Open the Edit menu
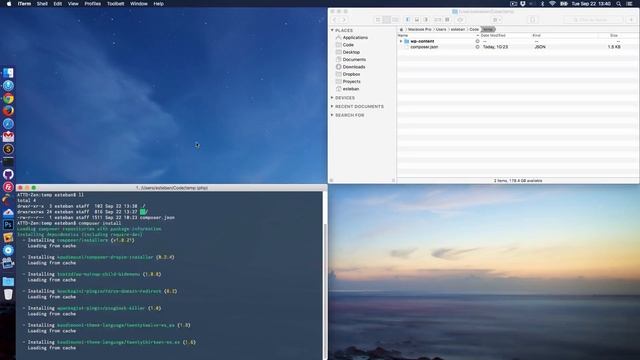Screen dimensions: 640x360 pyautogui.click(x=58, y=4)
